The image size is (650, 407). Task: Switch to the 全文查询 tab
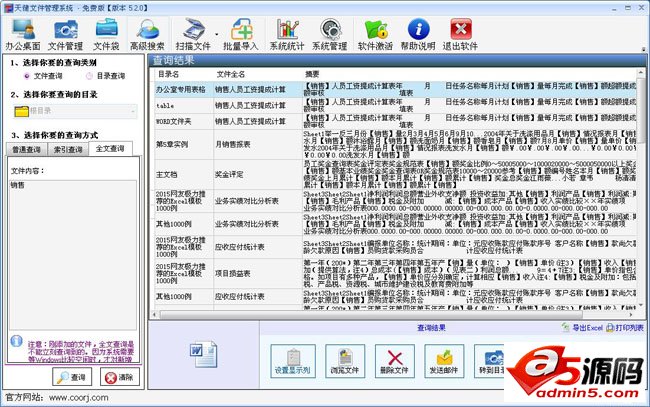pos(110,148)
